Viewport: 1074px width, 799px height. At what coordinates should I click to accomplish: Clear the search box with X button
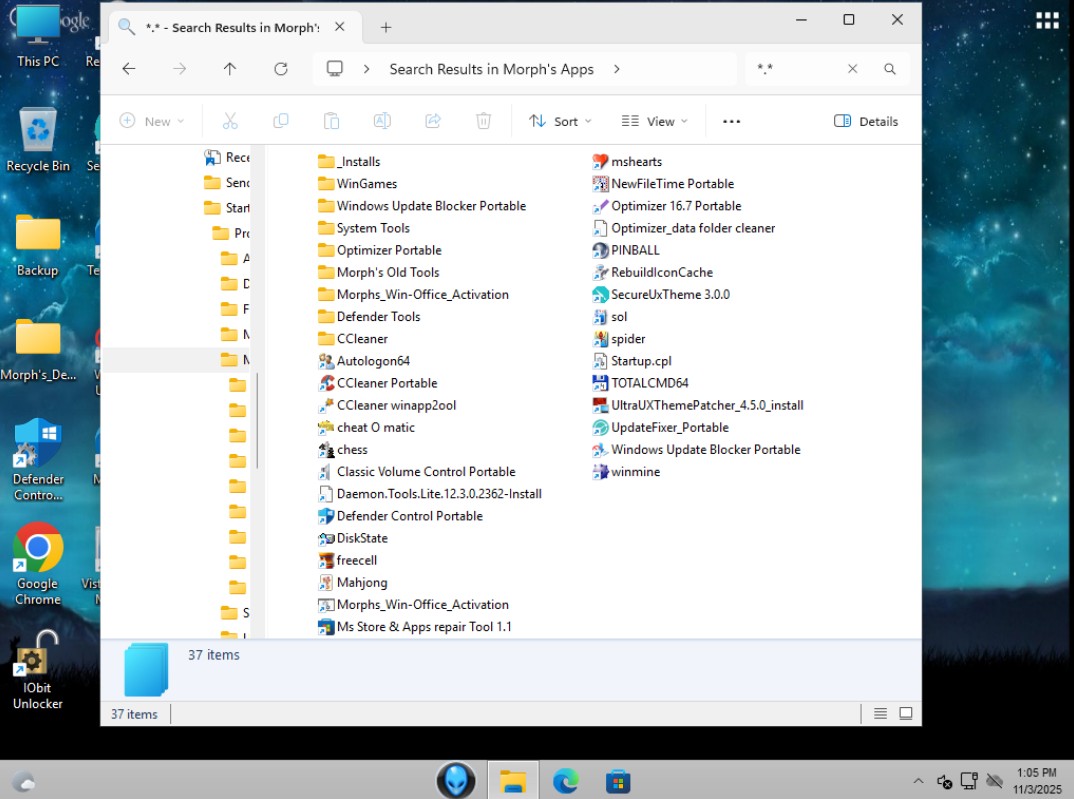(x=852, y=69)
